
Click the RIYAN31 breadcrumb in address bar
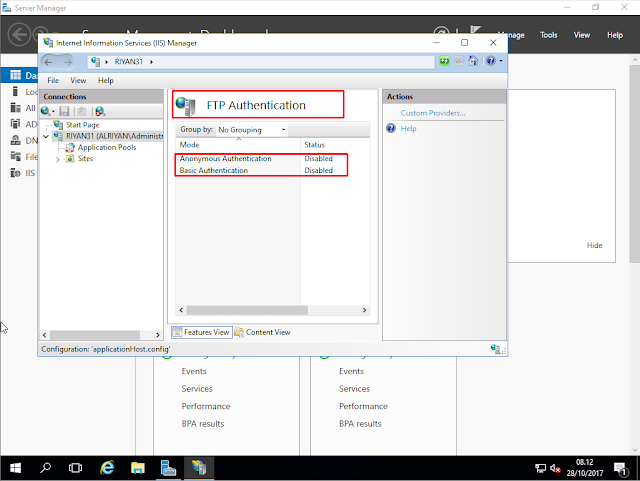[129, 62]
